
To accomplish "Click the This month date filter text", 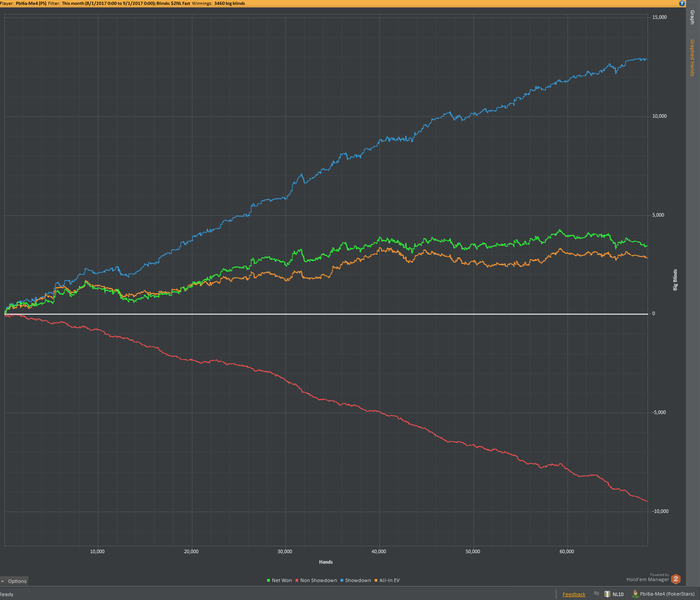I will 108,3.
